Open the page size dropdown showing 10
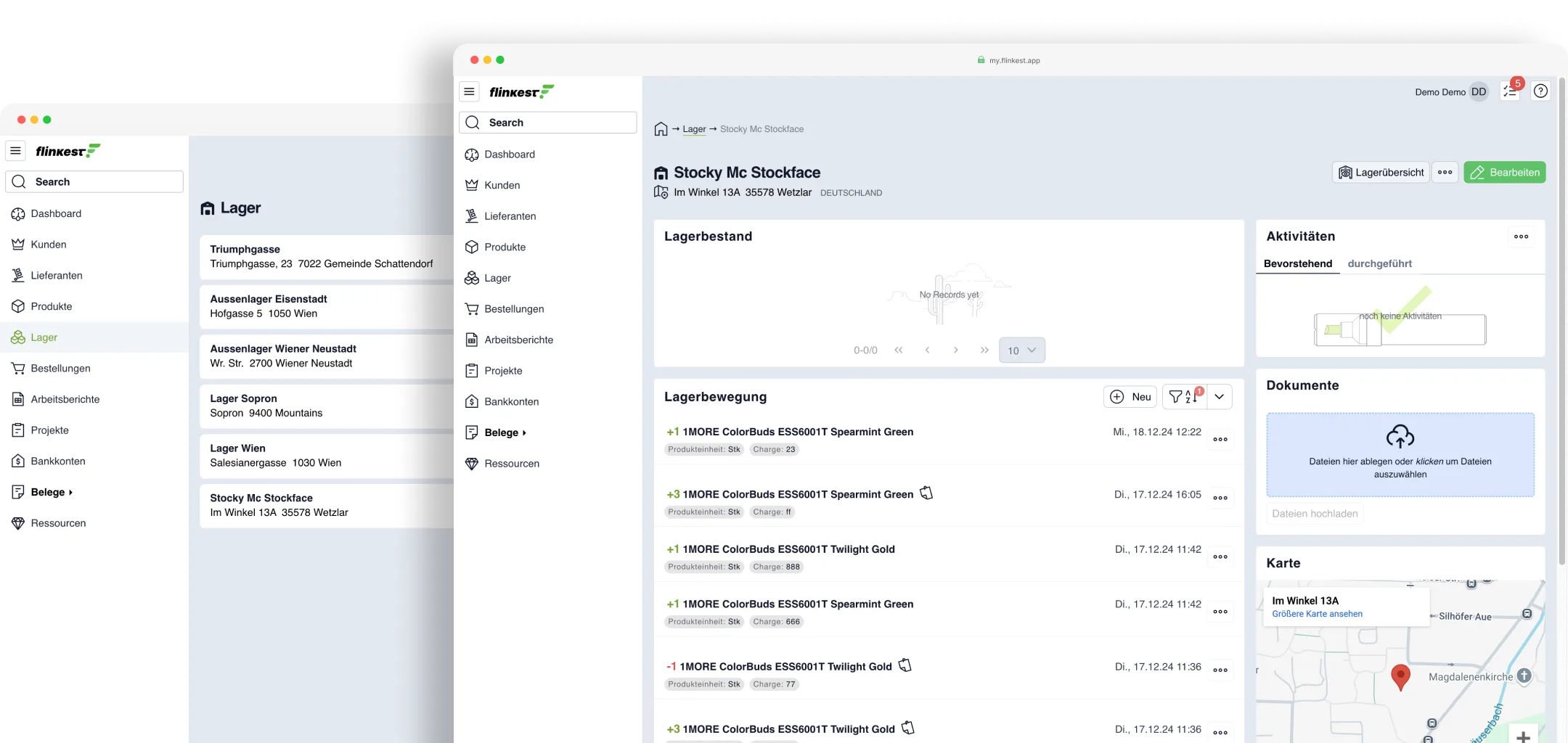The image size is (1568, 743). point(1022,350)
